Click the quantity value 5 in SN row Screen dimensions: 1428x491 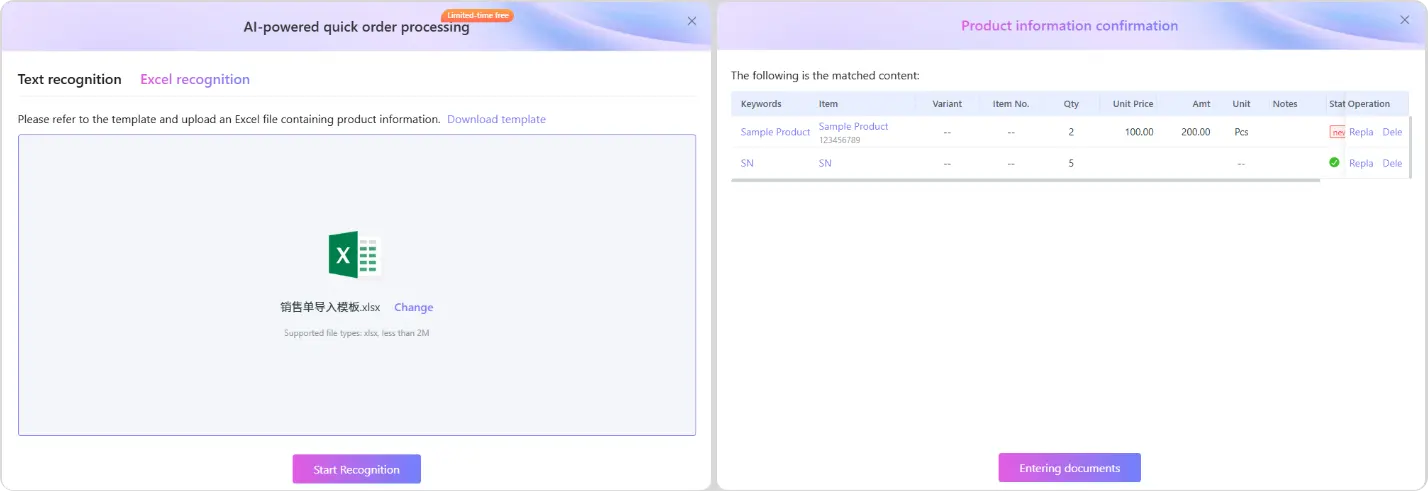click(x=1071, y=163)
